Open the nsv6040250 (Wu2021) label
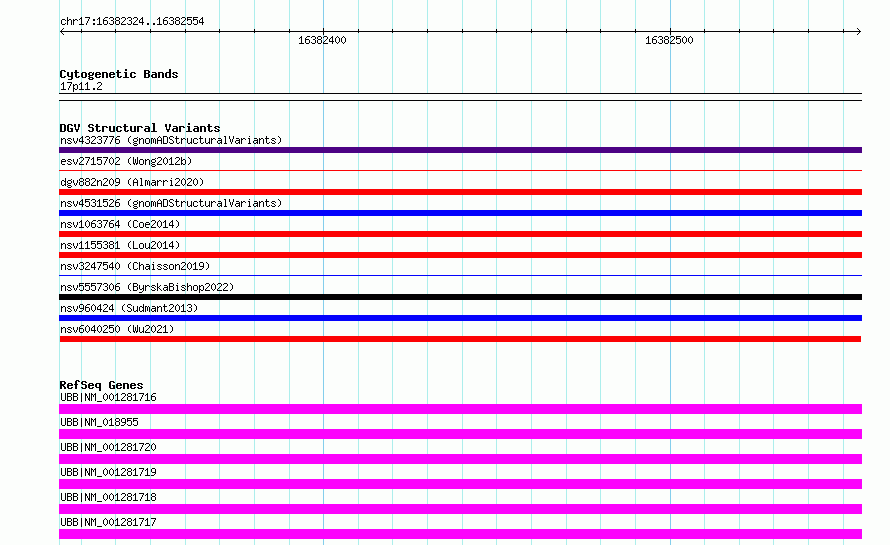Viewport: 890px width, 545px height. click(x=117, y=329)
